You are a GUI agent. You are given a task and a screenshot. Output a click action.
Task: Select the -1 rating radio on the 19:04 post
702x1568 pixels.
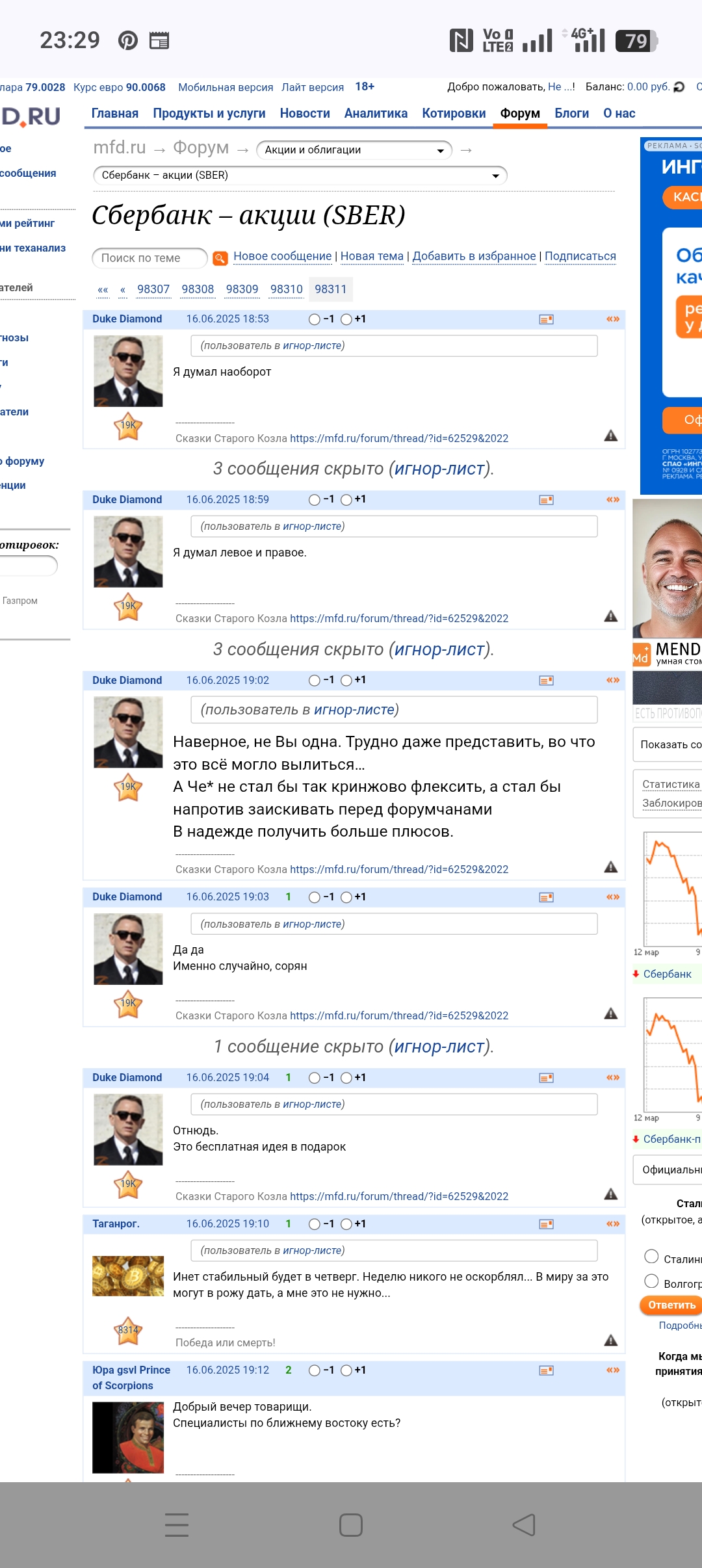click(315, 1078)
